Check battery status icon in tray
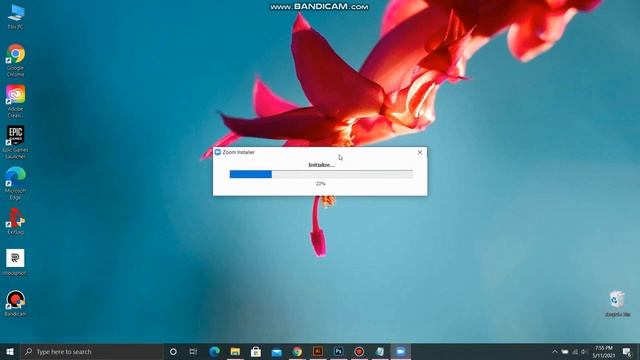The height and width of the screenshot is (360, 640). coord(565,352)
